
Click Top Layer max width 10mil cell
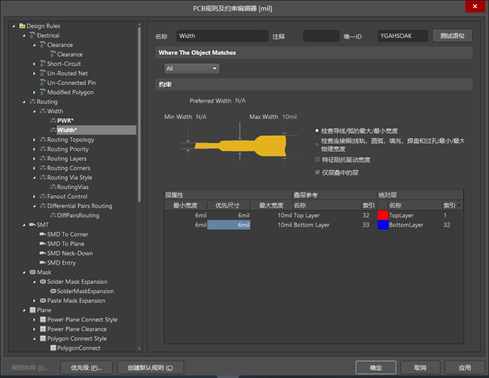click(271, 215)
